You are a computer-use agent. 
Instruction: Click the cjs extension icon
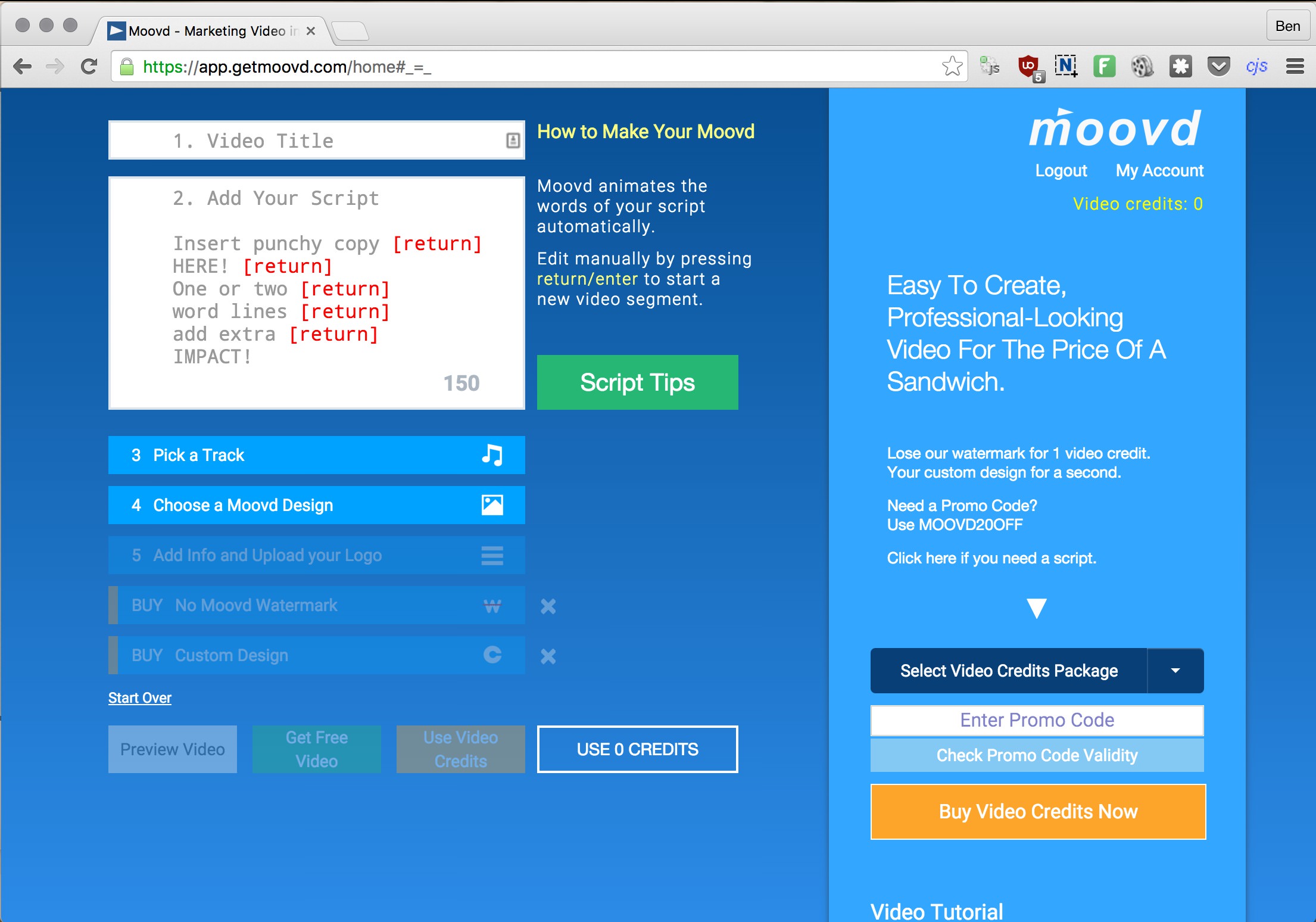tap(1256, 66)
